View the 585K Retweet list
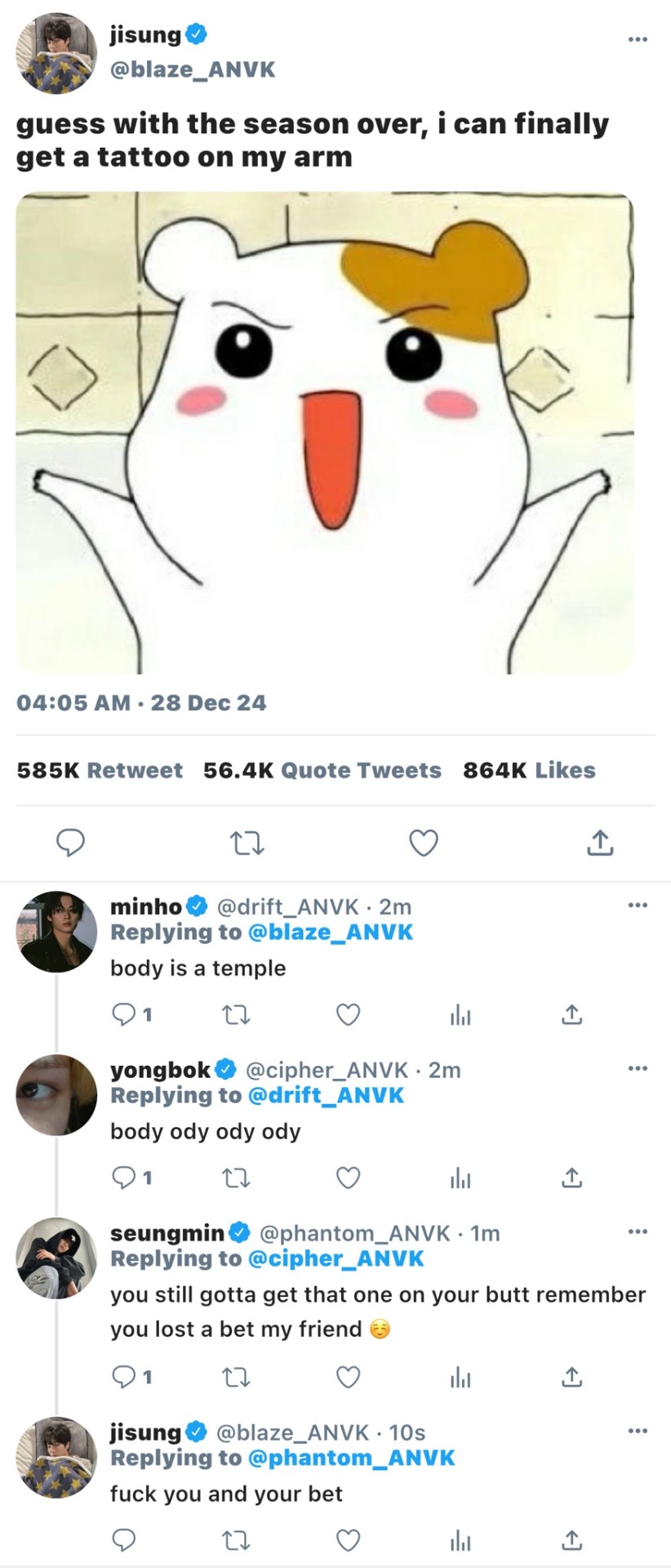Screen dimensions: 671x1568 pos(100,770)
